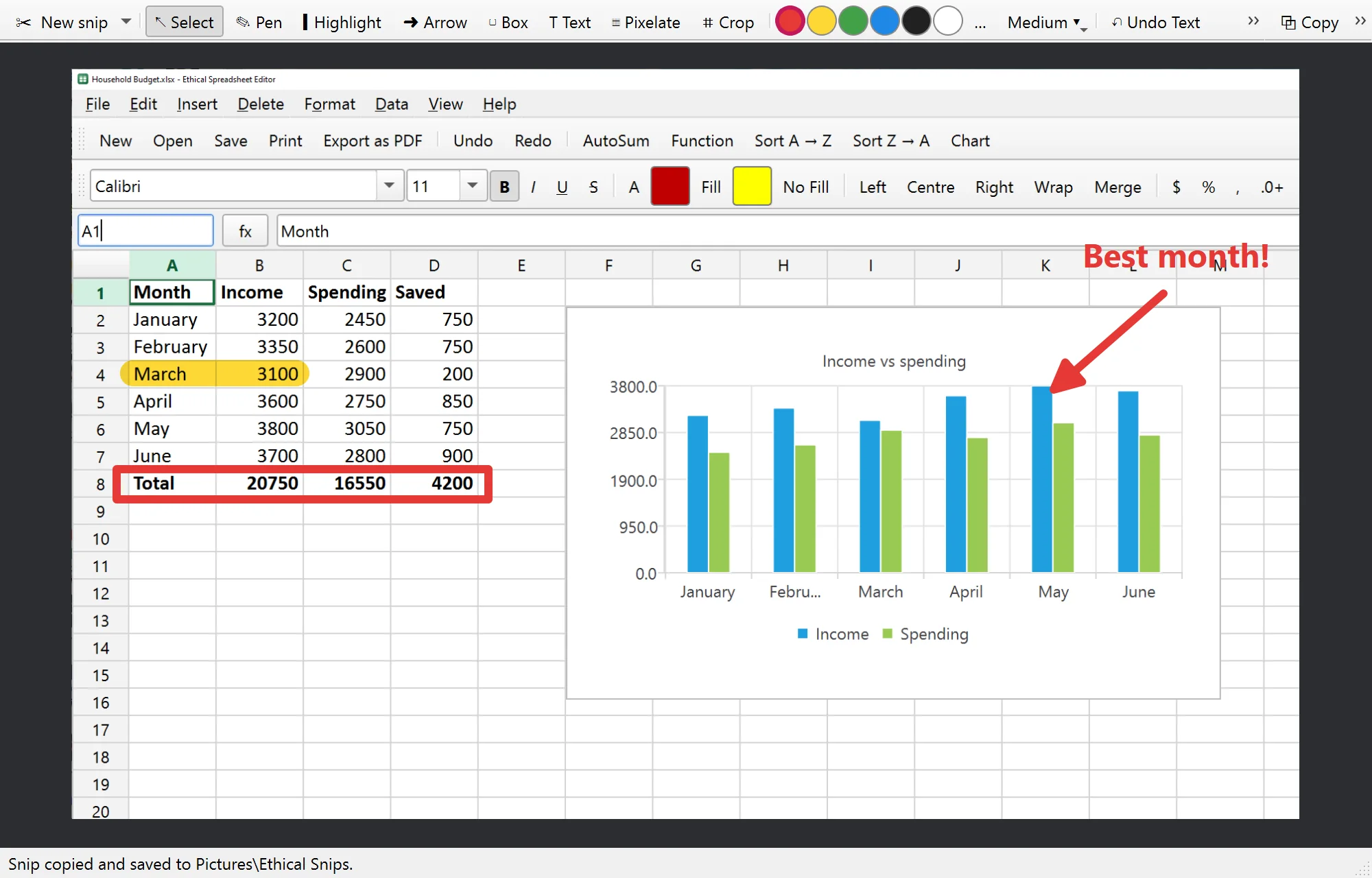Expand the overflow chevron after Copy
Image resolution: width=1372 pixels, height=878 pixels.
pos(1360,21)
